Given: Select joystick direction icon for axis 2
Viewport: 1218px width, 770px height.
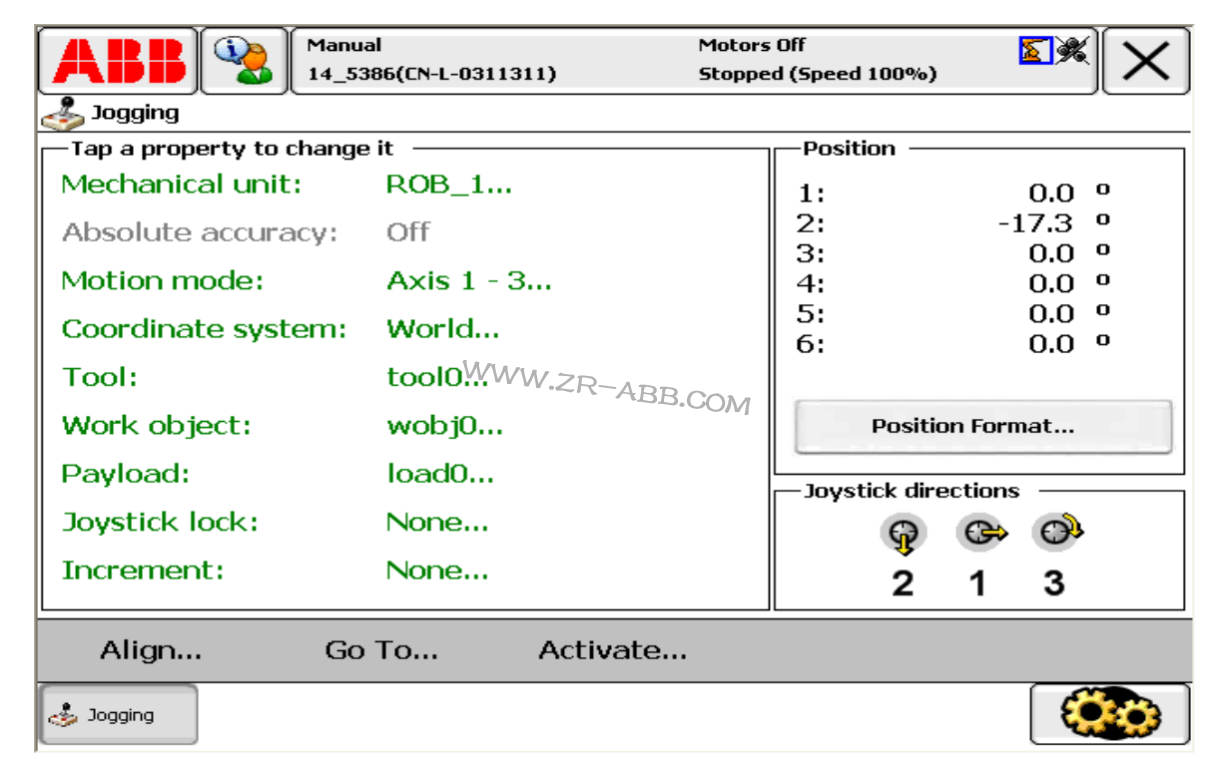Looking at the screenshot, I should tap(901, 533).
